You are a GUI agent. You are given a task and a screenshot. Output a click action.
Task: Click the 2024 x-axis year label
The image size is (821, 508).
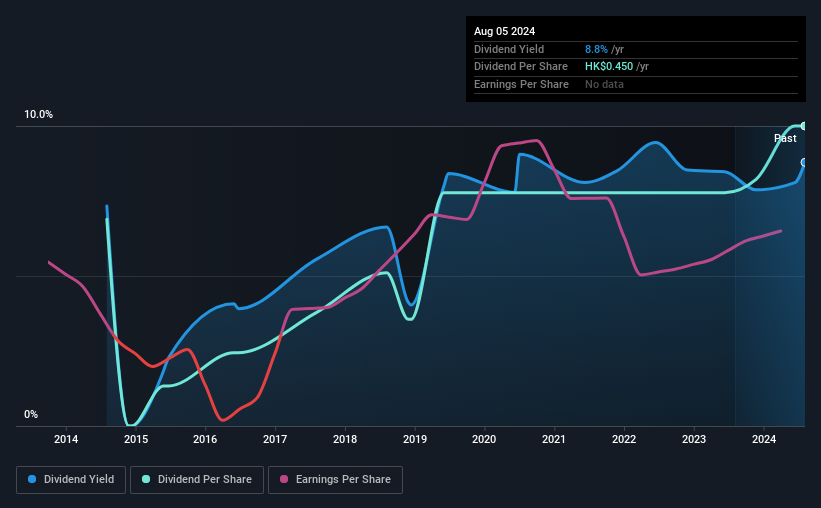tap(764, 439)
